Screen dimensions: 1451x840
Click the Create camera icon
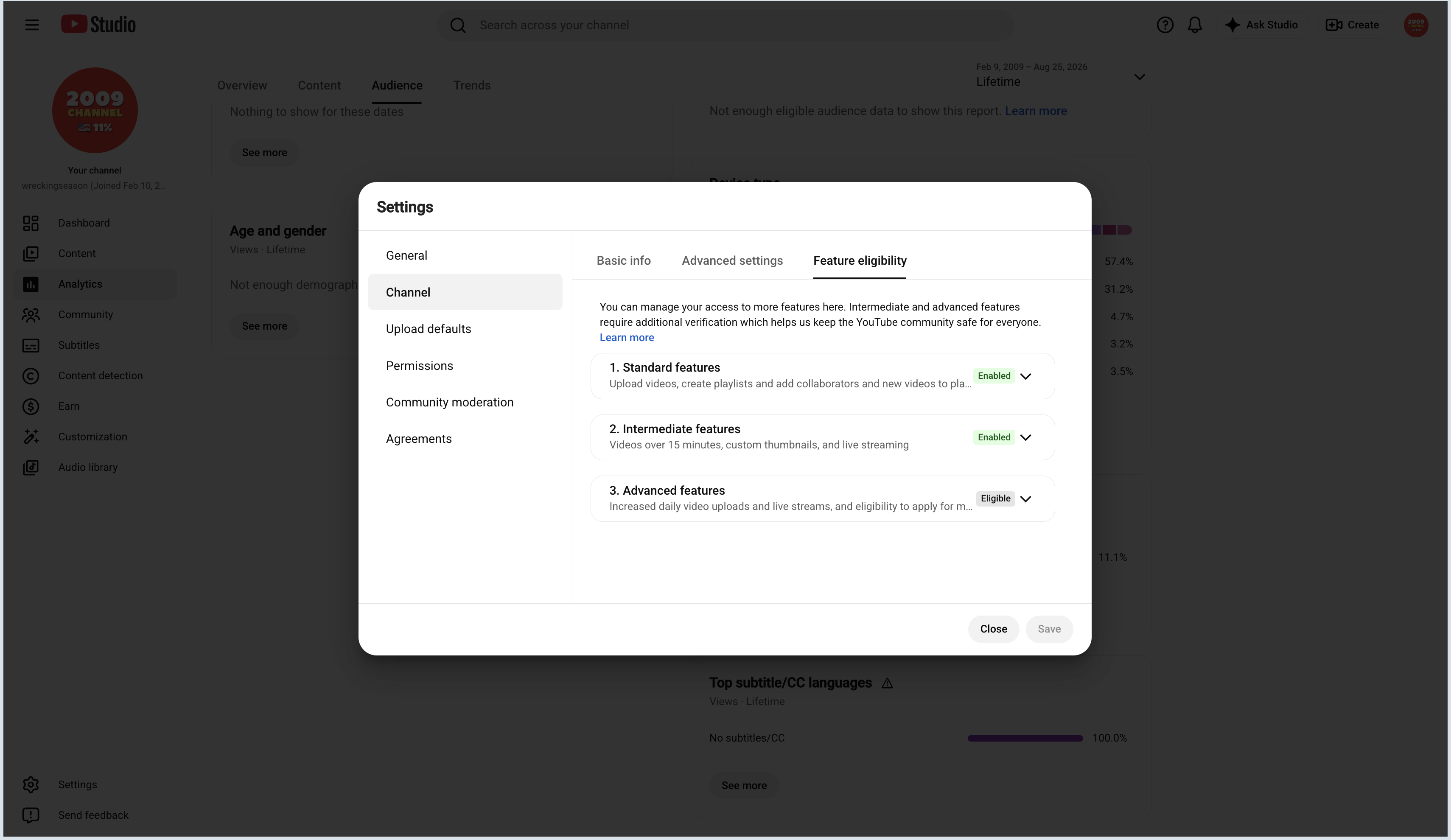click(x=1334, y=25)
